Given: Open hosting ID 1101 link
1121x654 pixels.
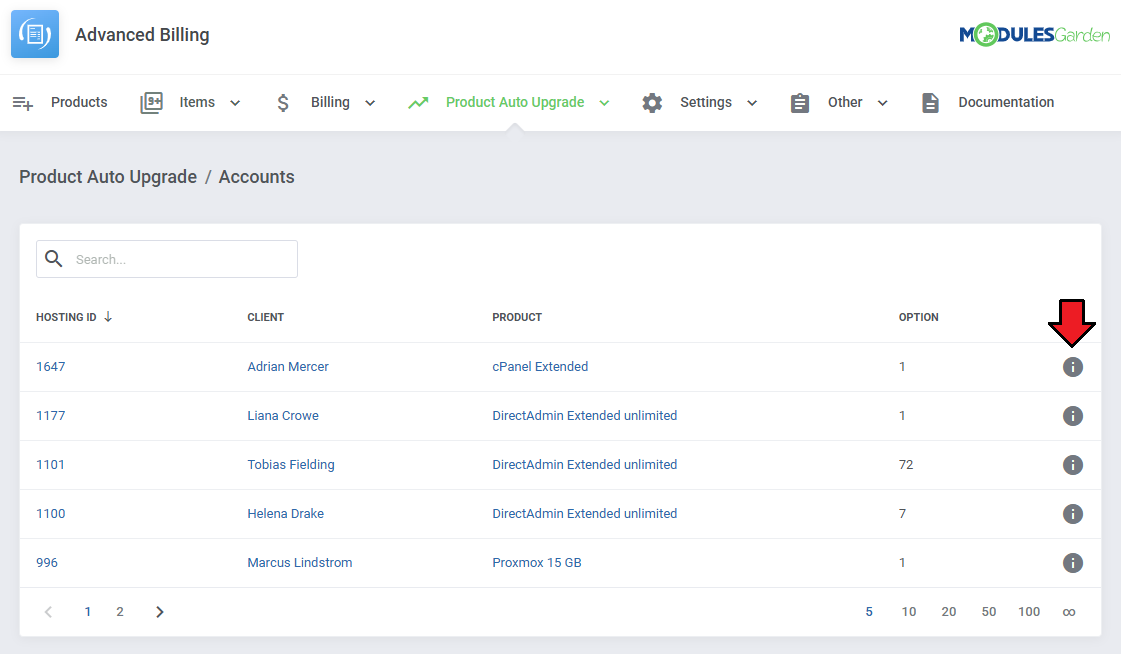Looking at the screenshot, I should click(50, 465).
